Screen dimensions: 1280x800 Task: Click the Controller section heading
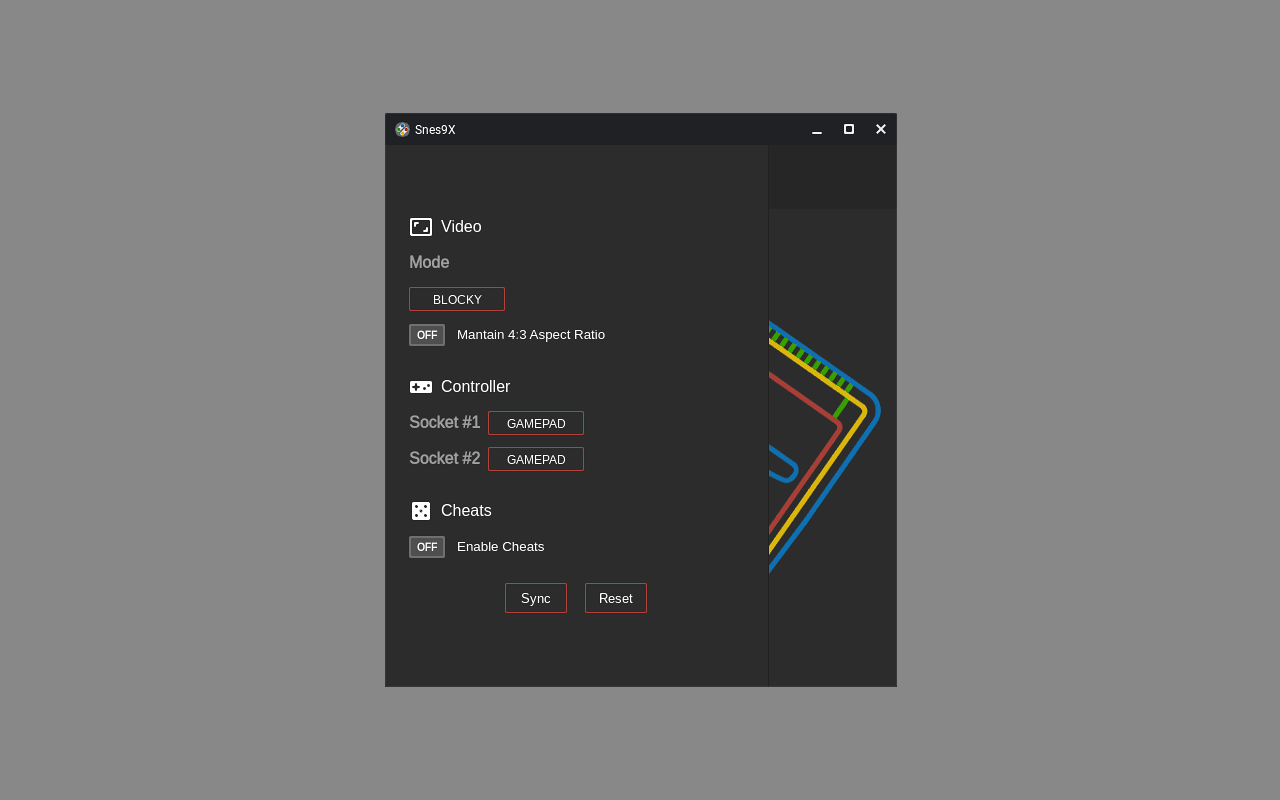point(475,387)
